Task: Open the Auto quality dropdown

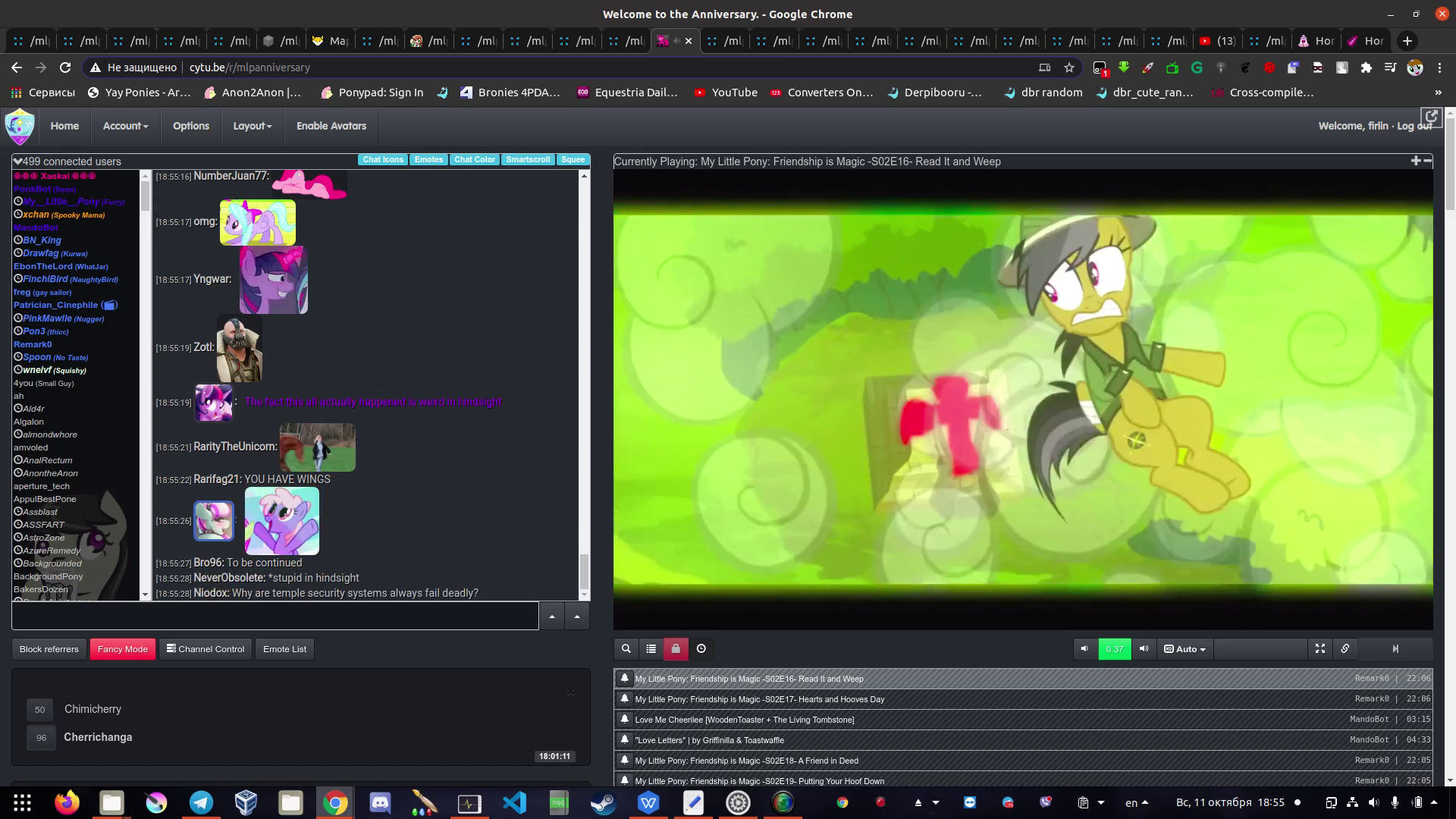Action: coord(1185,648)
